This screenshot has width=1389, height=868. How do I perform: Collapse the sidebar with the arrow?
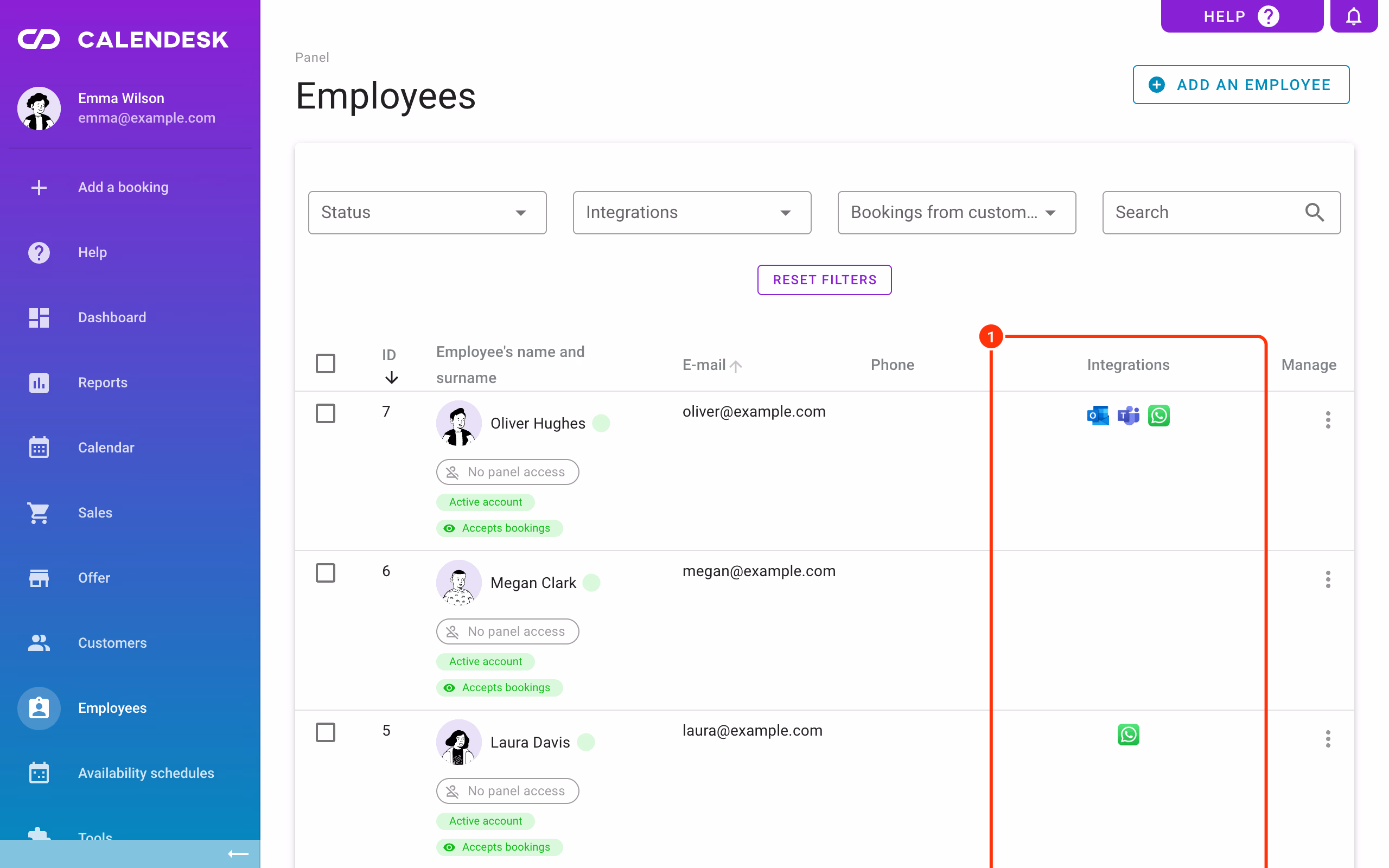click(x=238, y=854)
